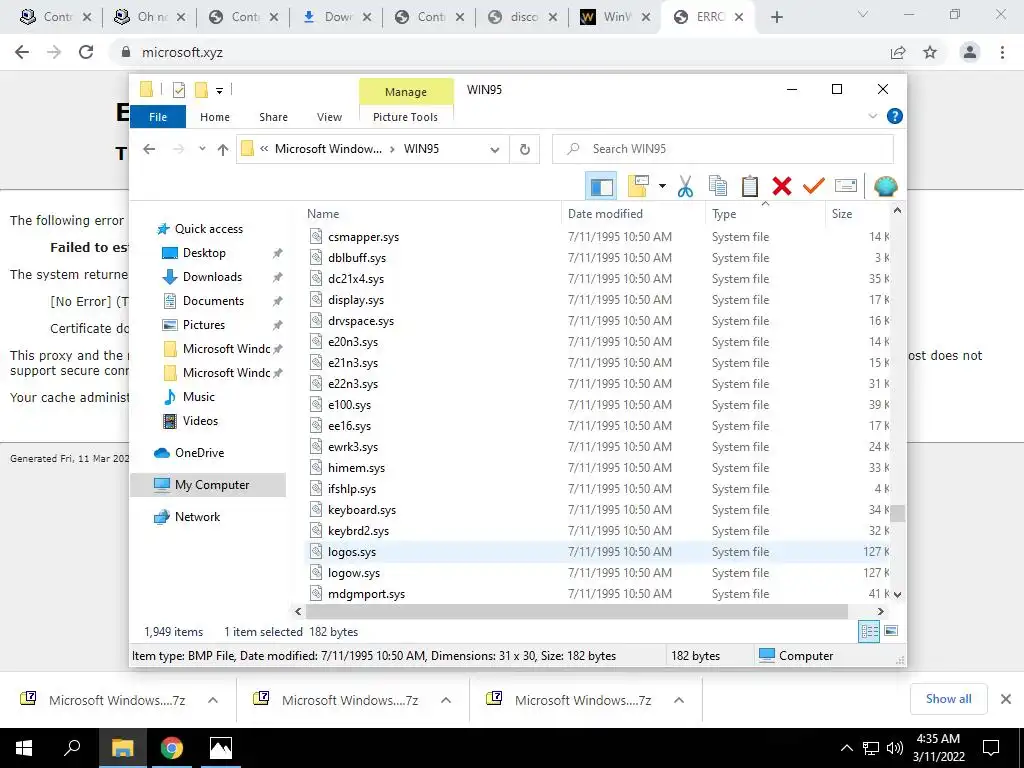Expand the hidden breadcrumb path chevrons

(x=264, y=149)
